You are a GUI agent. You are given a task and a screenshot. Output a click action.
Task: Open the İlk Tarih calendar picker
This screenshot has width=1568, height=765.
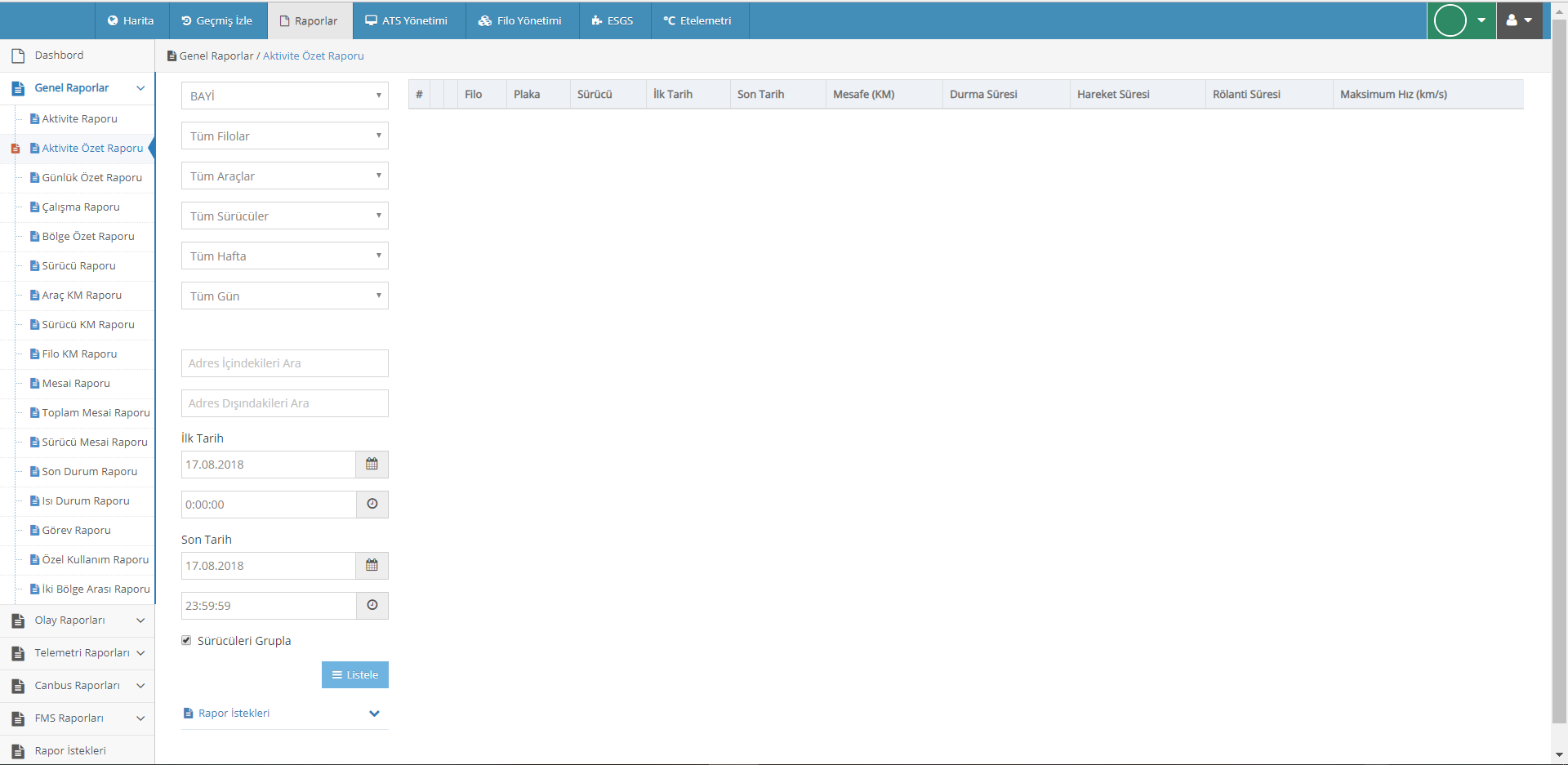(372, 465)
